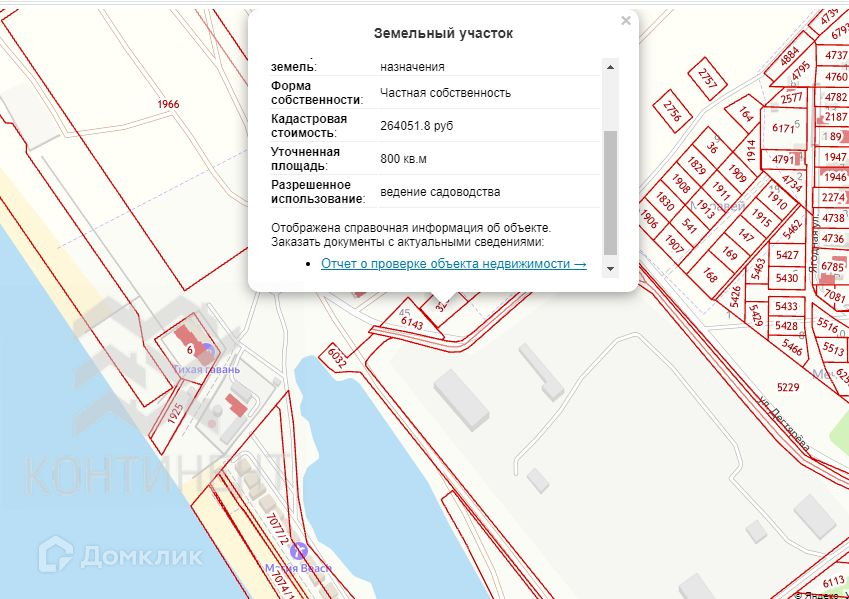Screen dimensions: 849x599
Task: Click the Частная собственность value
Action: (x=445, y=93)
